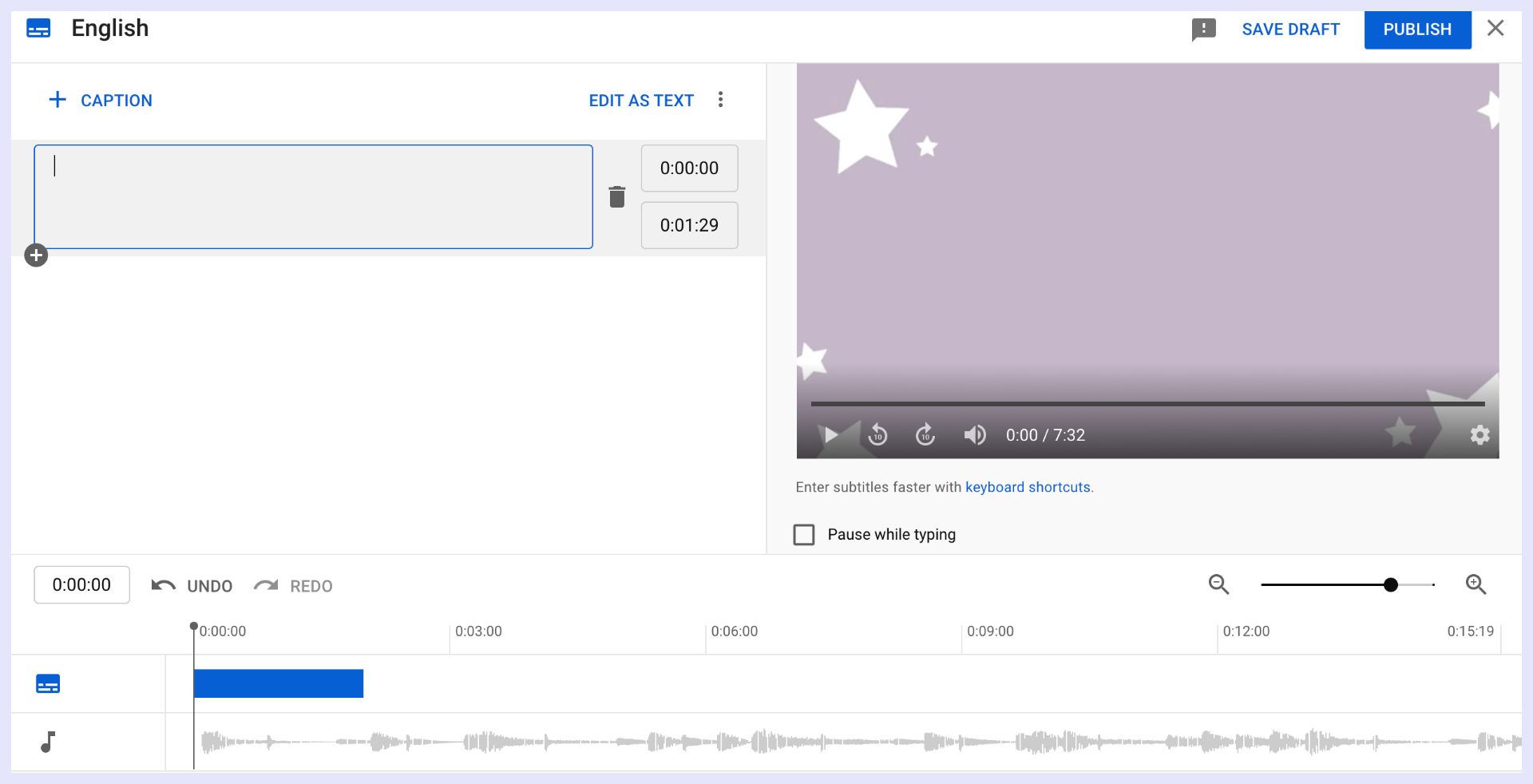1533x784 pixels.
Task: Open video player settings gear
Action: point(1480,435)
